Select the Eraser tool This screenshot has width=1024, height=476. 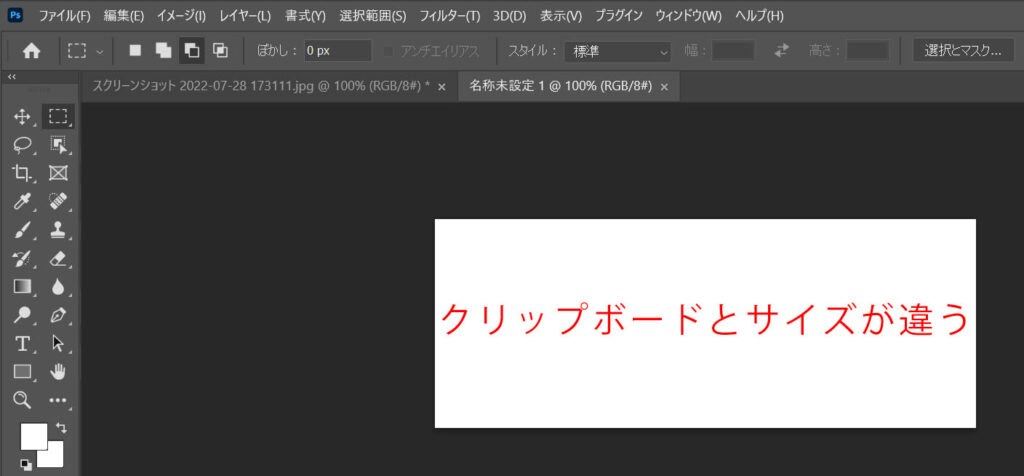[x=58, y=259]
